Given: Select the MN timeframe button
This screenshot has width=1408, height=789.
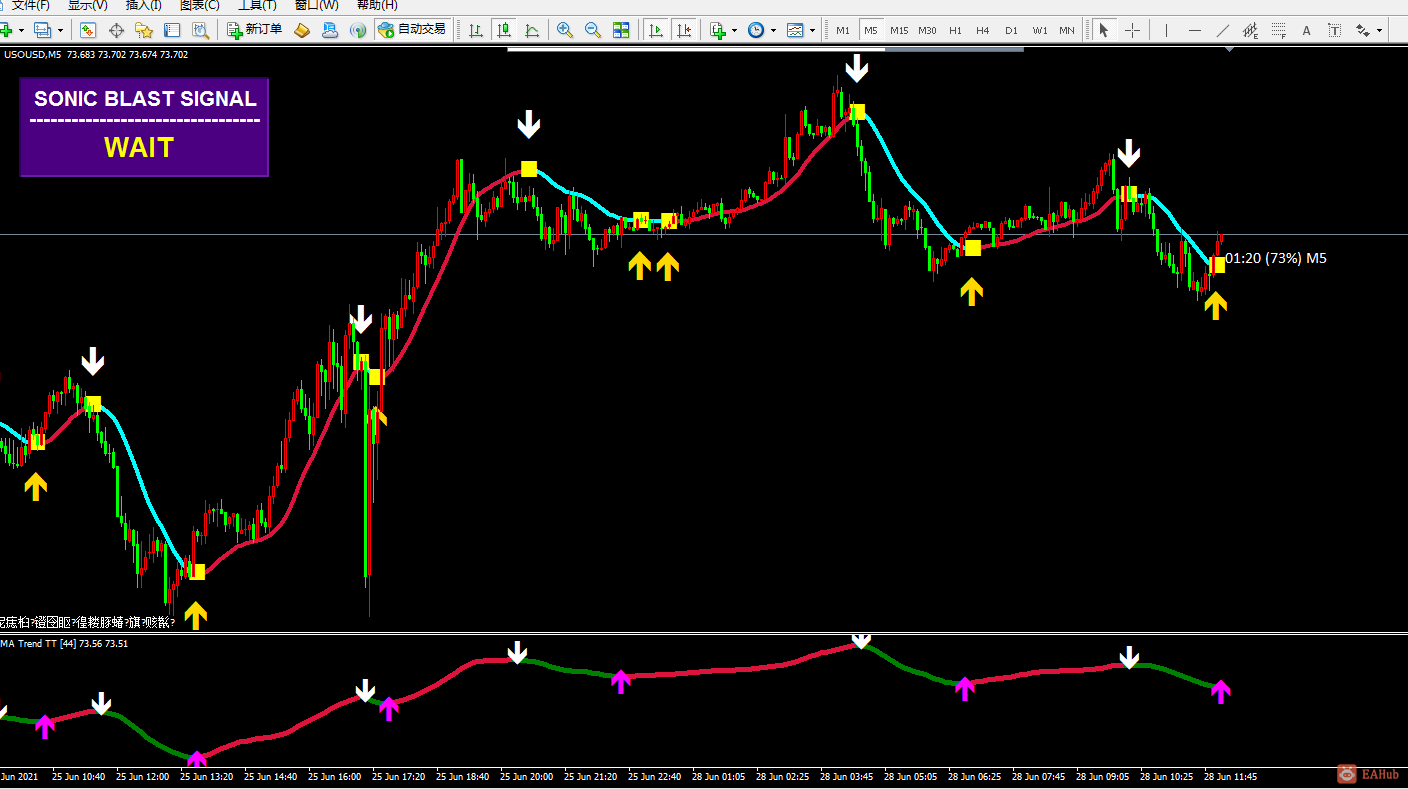Looking at the screenshot, I should point(1067,30).
